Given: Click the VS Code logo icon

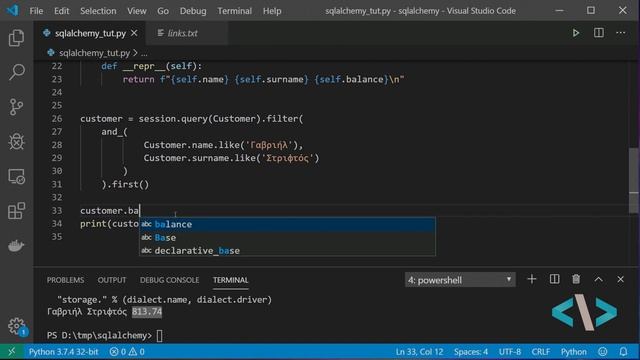Looking at the screenshot, I should click(13, 10).
